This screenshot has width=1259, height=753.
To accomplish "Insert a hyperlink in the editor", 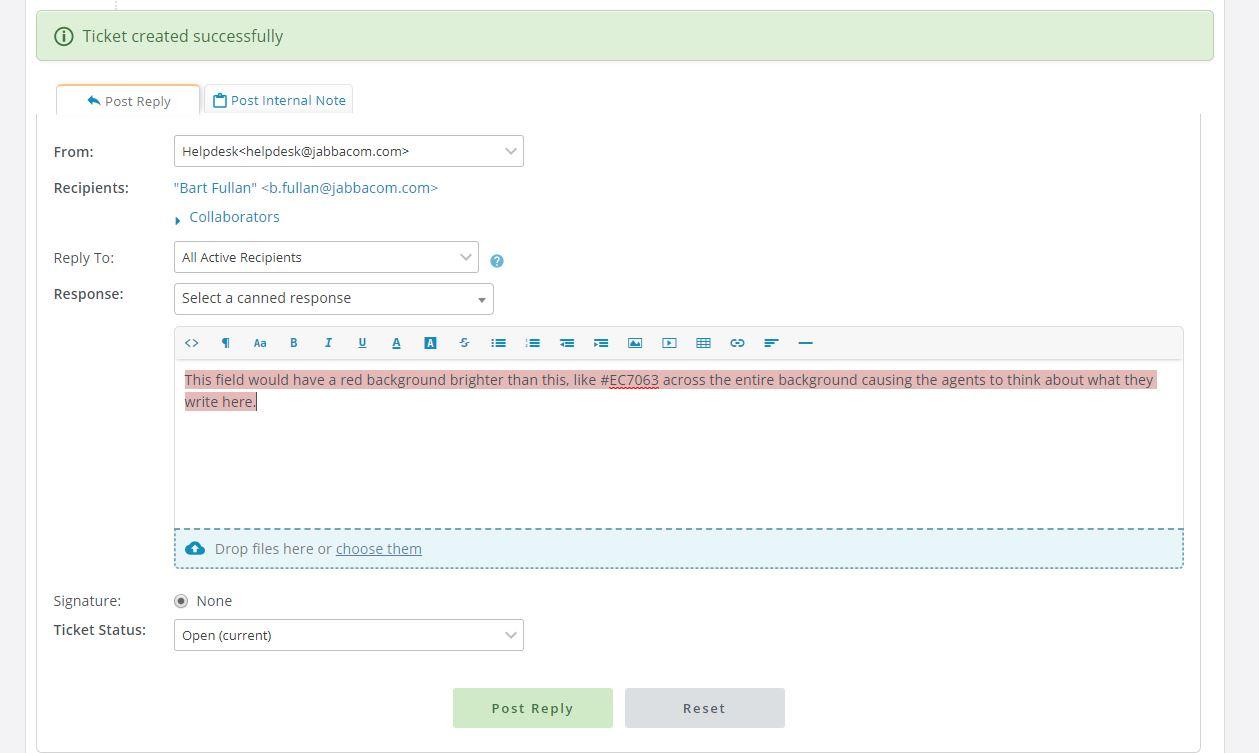I will (x=737, y=343).
